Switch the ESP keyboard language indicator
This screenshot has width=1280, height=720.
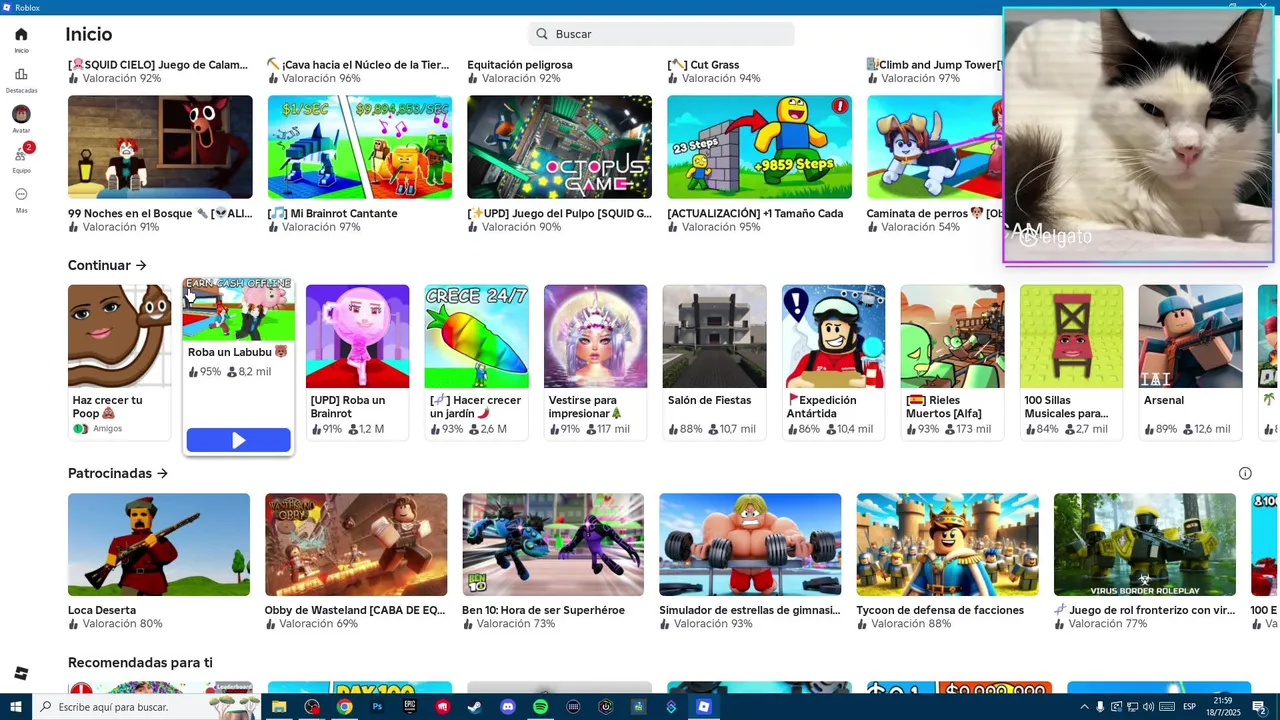pos(1189,707)
